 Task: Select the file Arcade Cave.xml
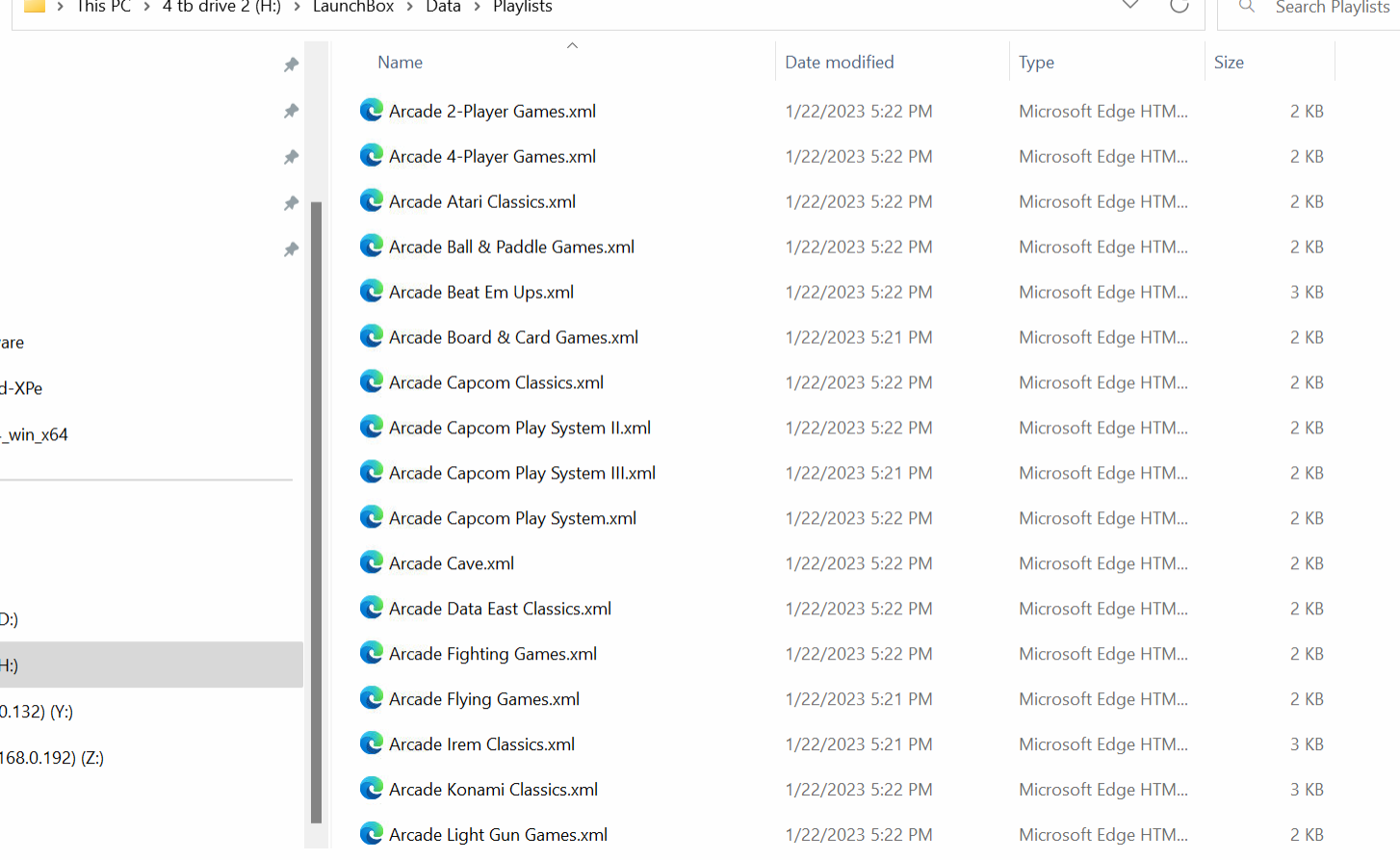[x=452, y=563]
